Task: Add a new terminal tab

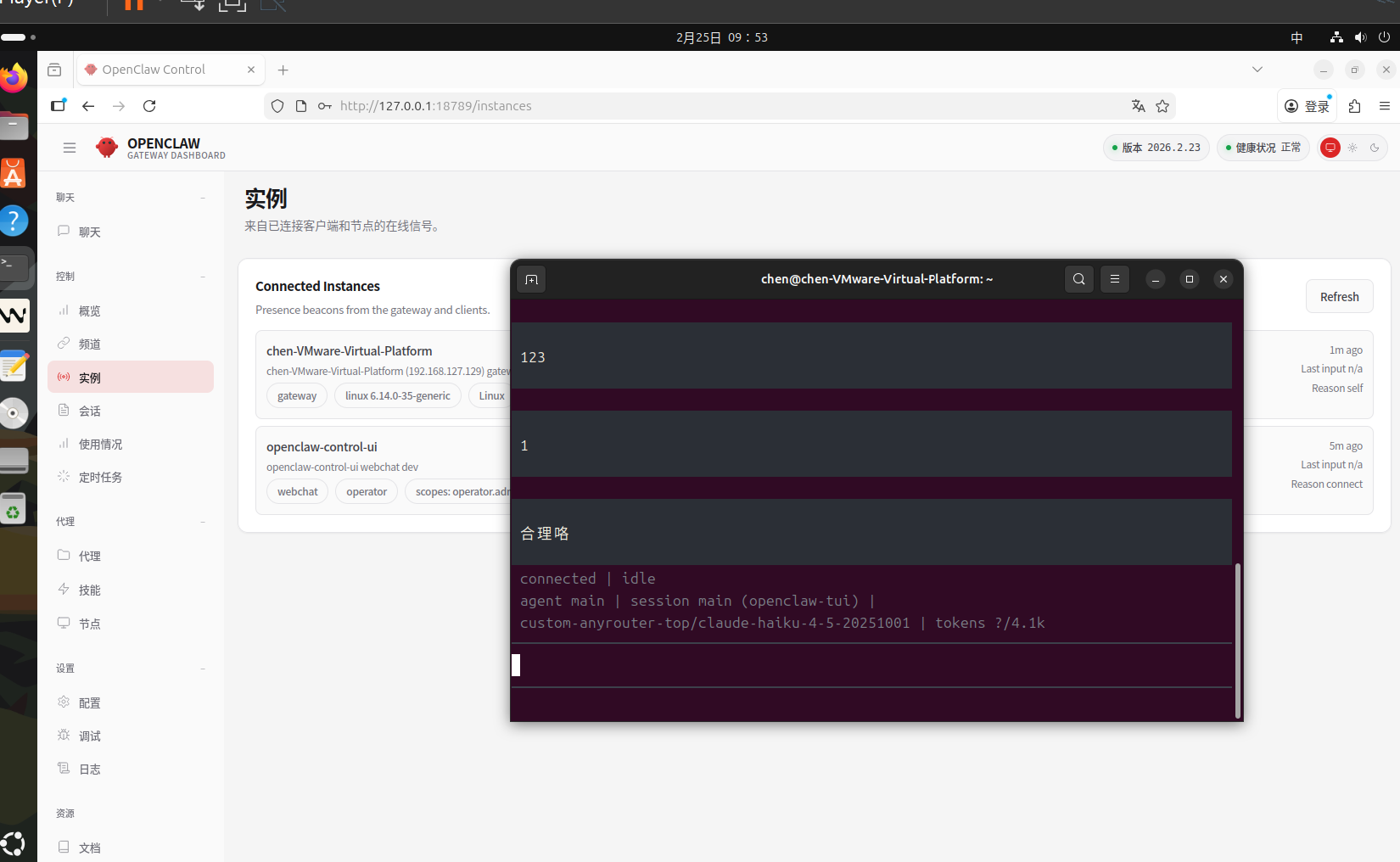Action: [531, 279]
